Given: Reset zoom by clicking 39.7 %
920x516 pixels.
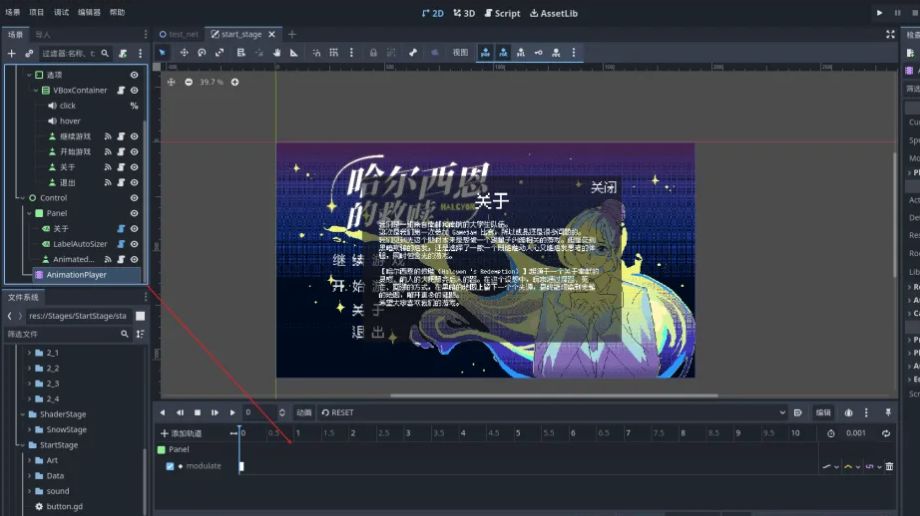Looking at the screenshot, I should (211, 82).
